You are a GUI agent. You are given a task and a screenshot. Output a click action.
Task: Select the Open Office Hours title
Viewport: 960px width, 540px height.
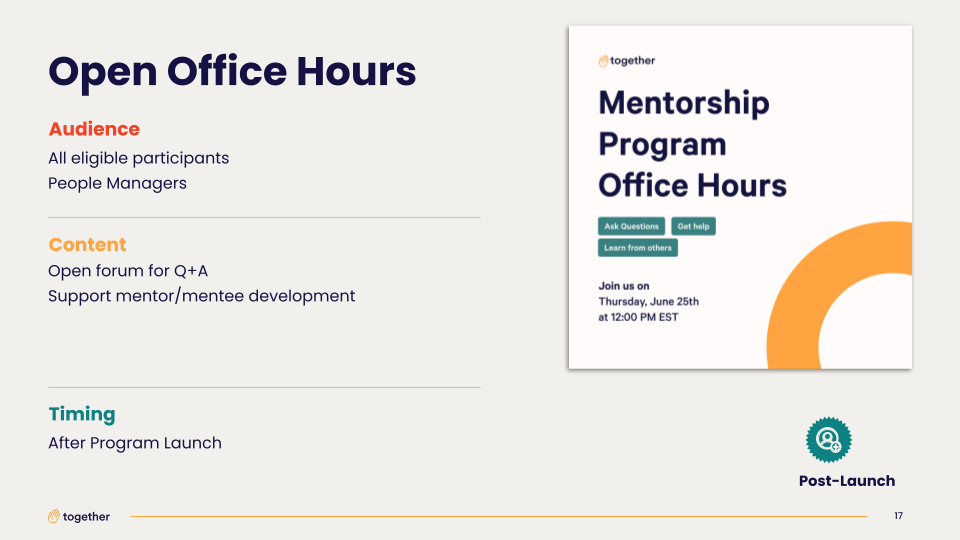[232, 72]
